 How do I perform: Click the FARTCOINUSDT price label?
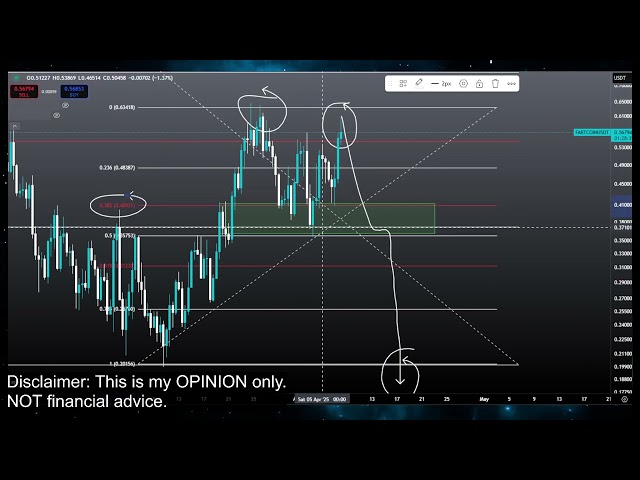590,133
